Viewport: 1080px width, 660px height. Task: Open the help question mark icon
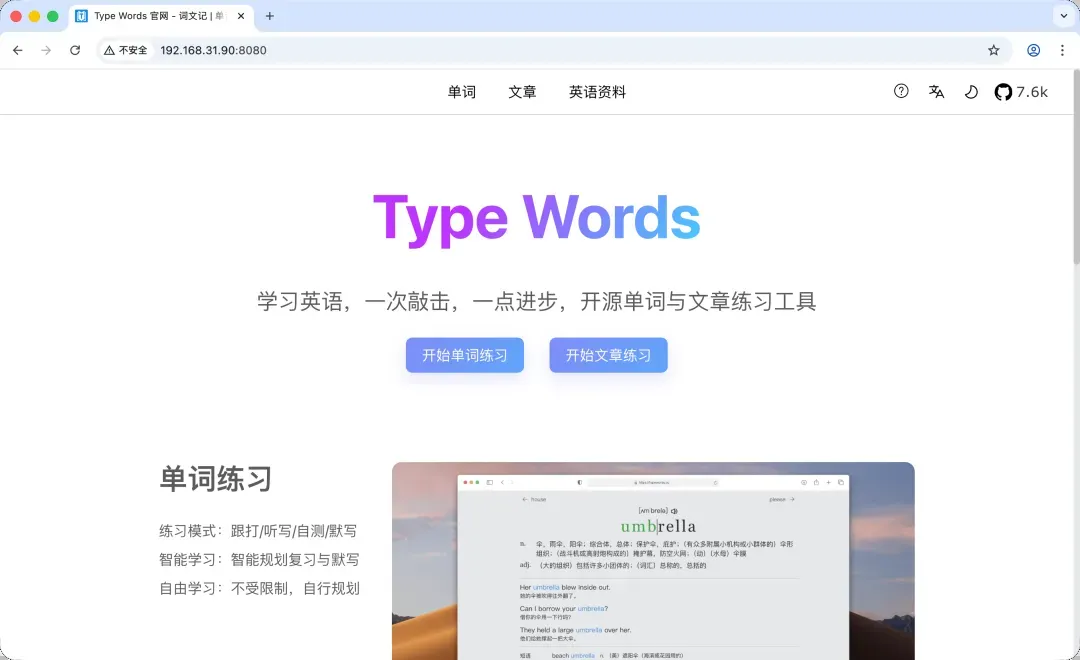[901, 91]
